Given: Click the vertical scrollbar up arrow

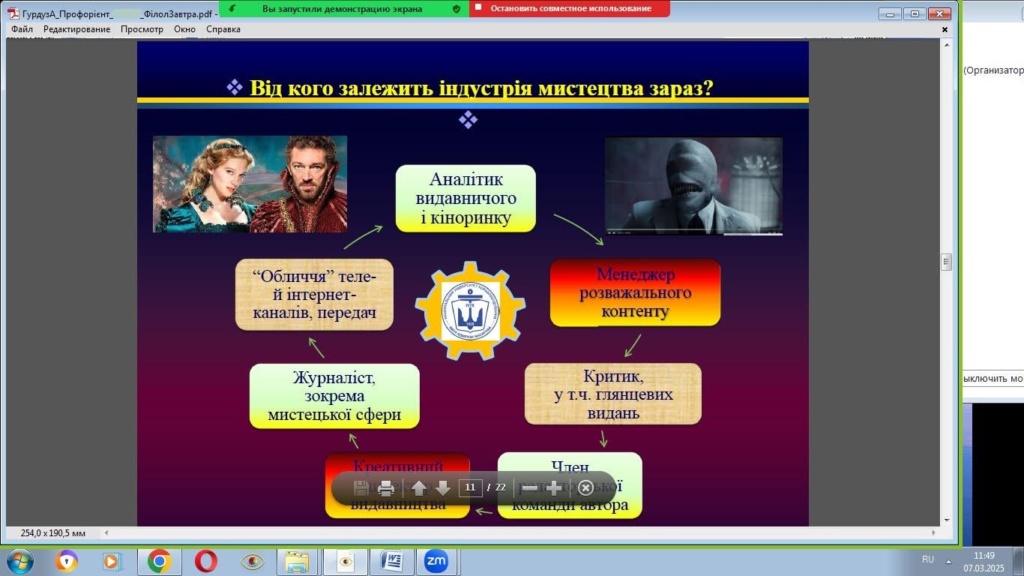Looking at the screenshot, I should pyautogui.click(x=946, y=45).
